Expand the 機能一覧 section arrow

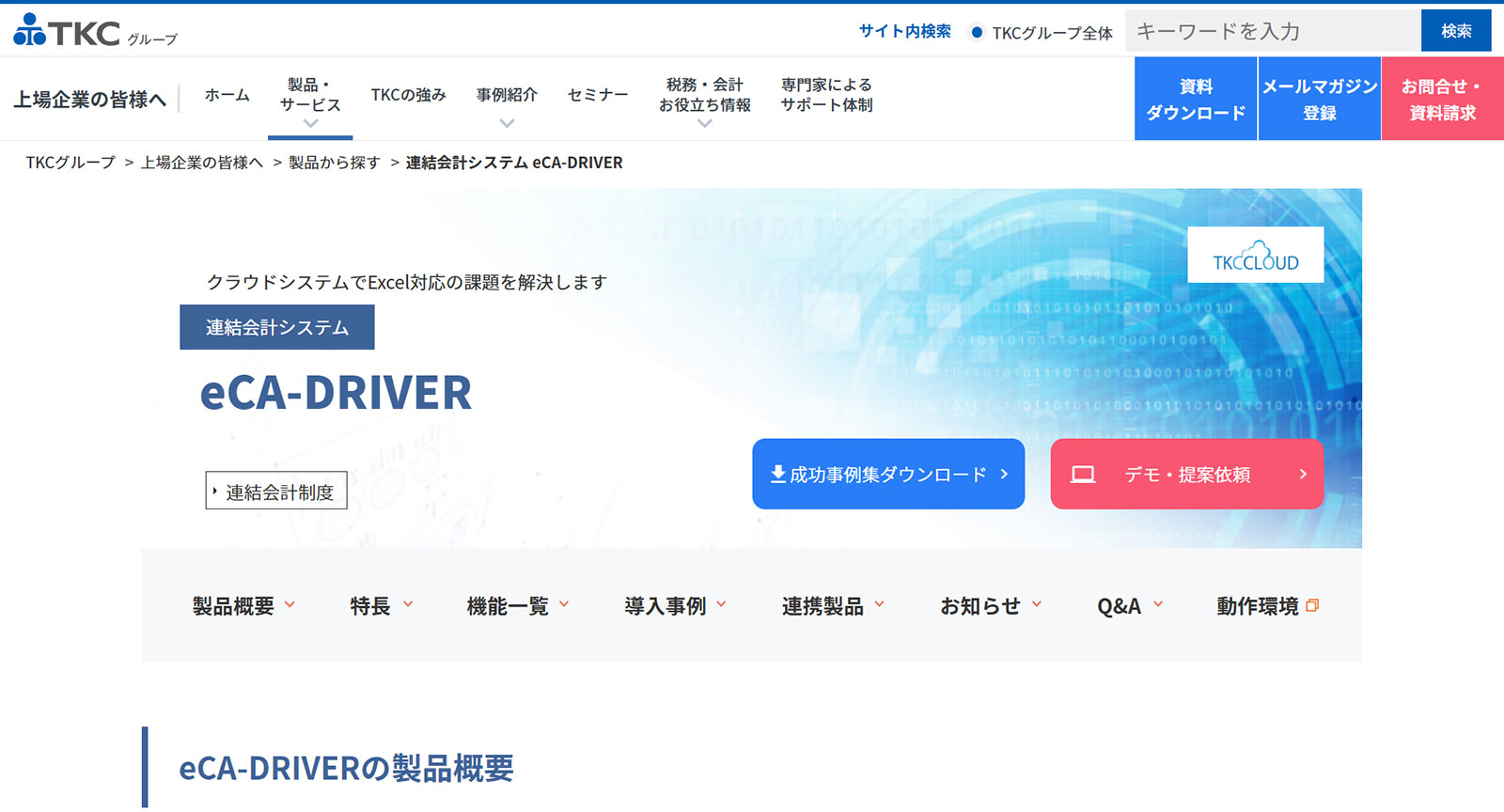tap(564, 605)
